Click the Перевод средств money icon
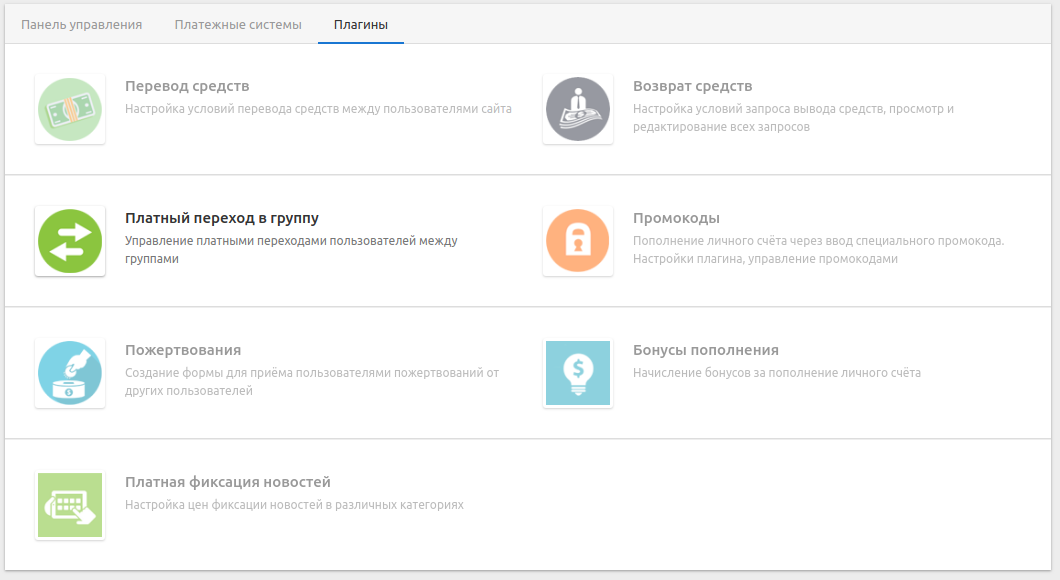Screen dimensions: 1060x580 70,109
